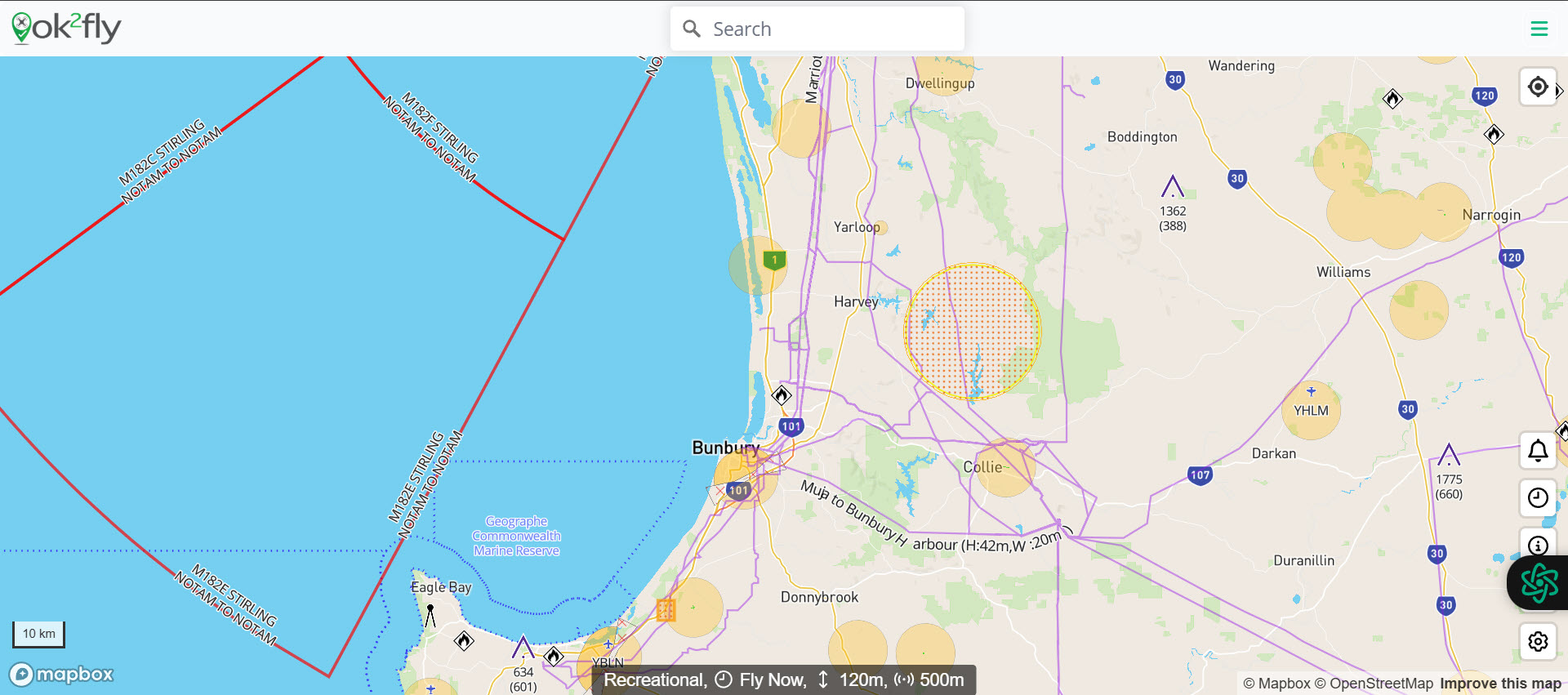Click the route 107 shield
The height and width of the screenshot is (695, 1568).
pos(1200,475)
